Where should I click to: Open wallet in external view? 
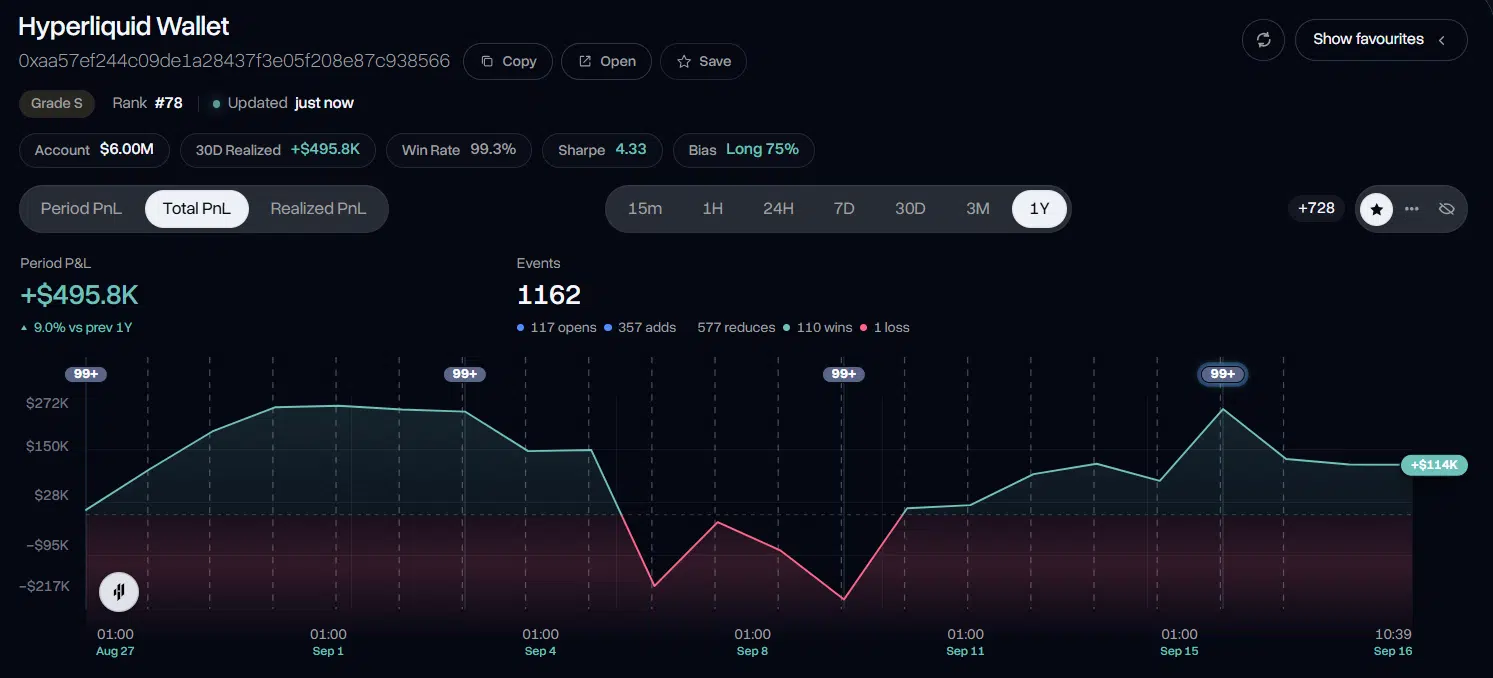pyautogui.click(x=606, y=61)
